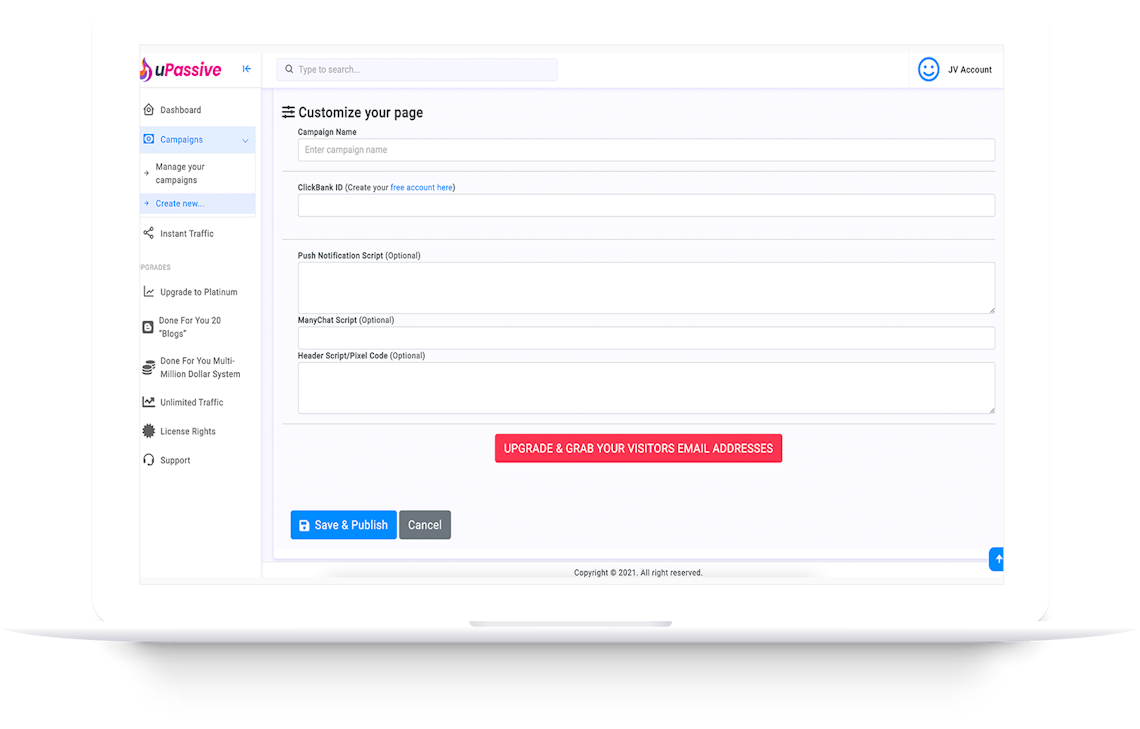Click the Instant Traffic share icon
1140x729 pixels.
pyautogui.click(x=149, y=233)
